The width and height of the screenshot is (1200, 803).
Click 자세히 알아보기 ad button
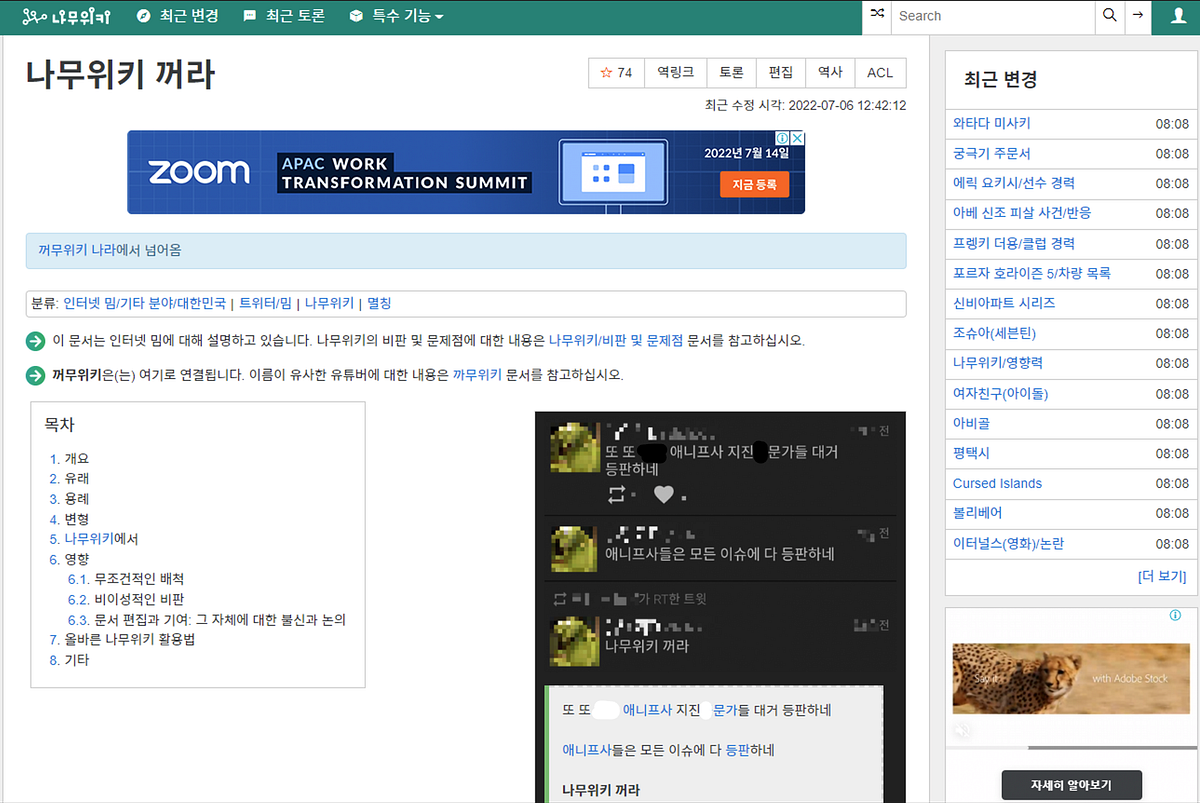click(x=1071, y=785)
